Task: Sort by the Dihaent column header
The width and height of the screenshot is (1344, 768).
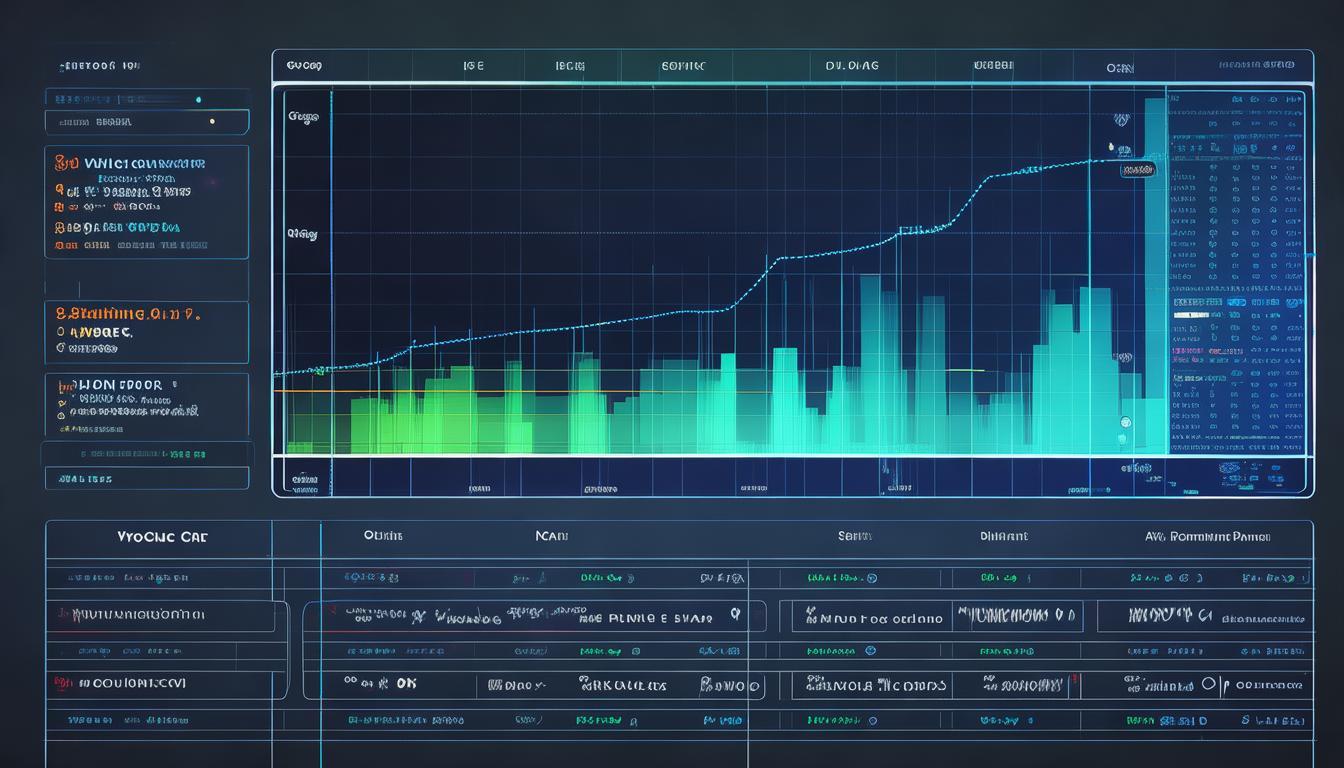Action: coord(1003,537)
